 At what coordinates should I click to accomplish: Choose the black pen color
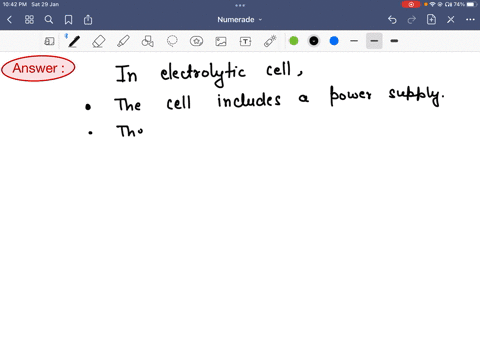coord(314,41)
